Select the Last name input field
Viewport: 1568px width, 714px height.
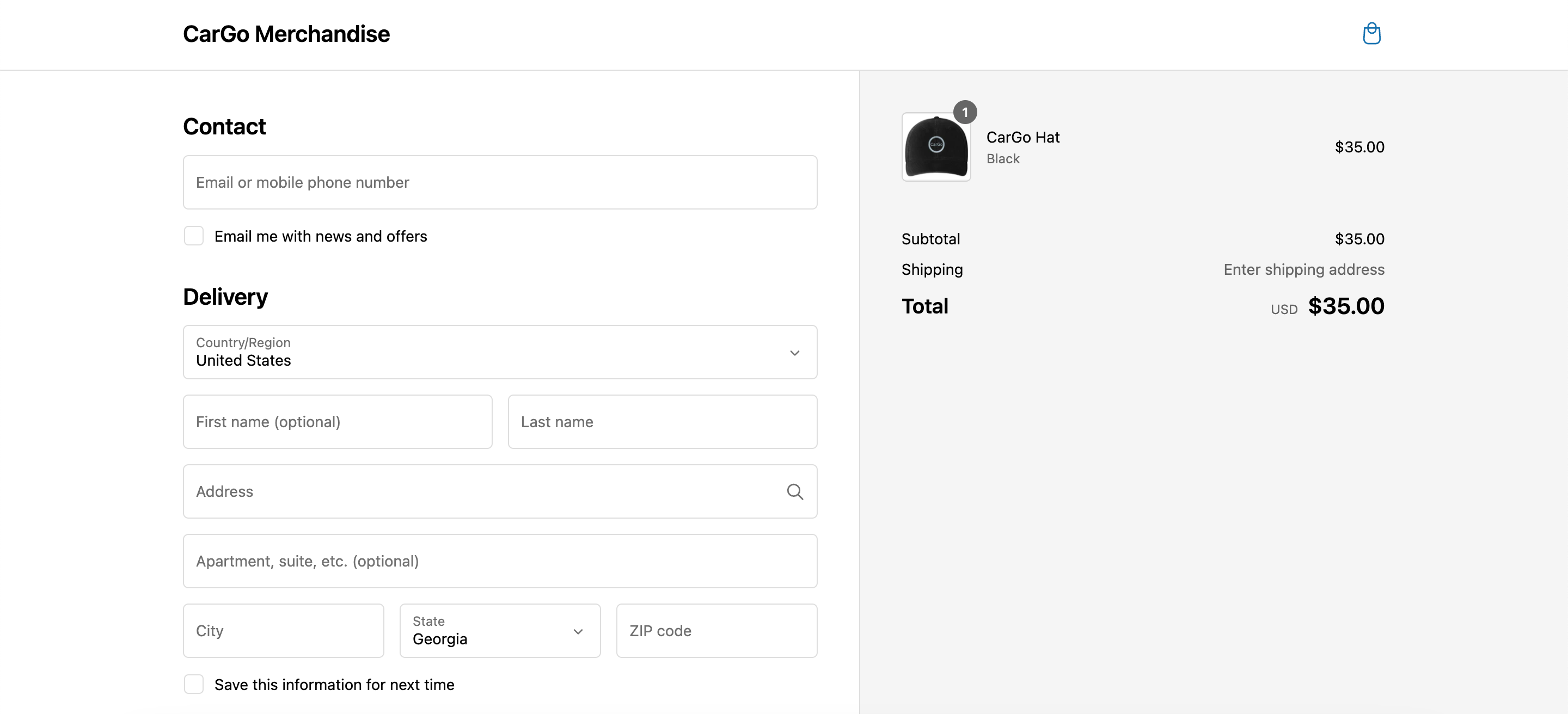tap(661, 422)
